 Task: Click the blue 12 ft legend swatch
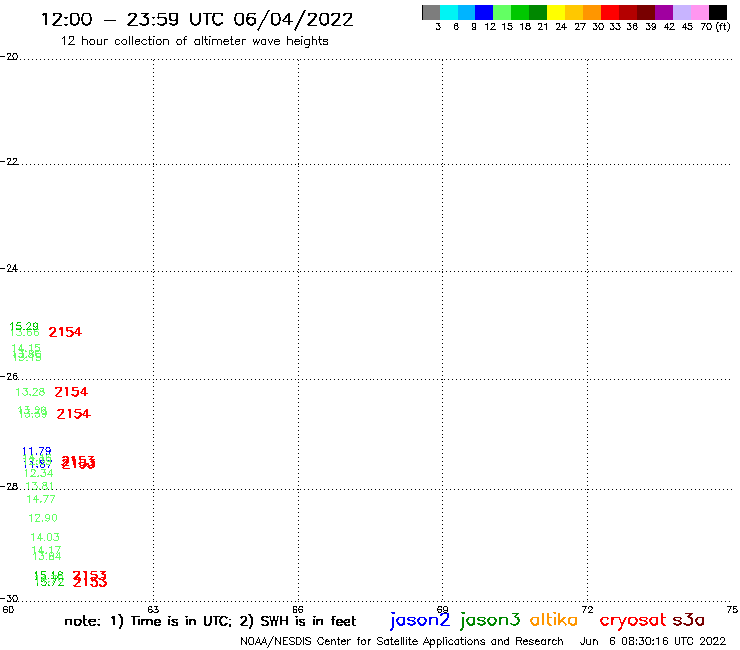tap(484, 12)
